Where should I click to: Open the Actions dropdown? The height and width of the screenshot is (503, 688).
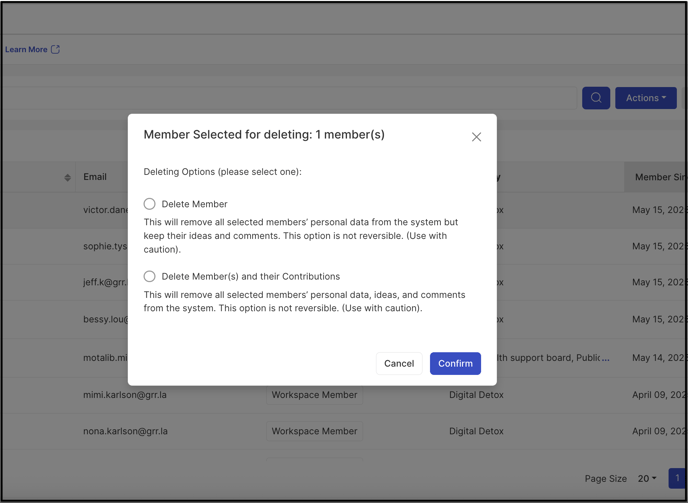coord(646,98)
